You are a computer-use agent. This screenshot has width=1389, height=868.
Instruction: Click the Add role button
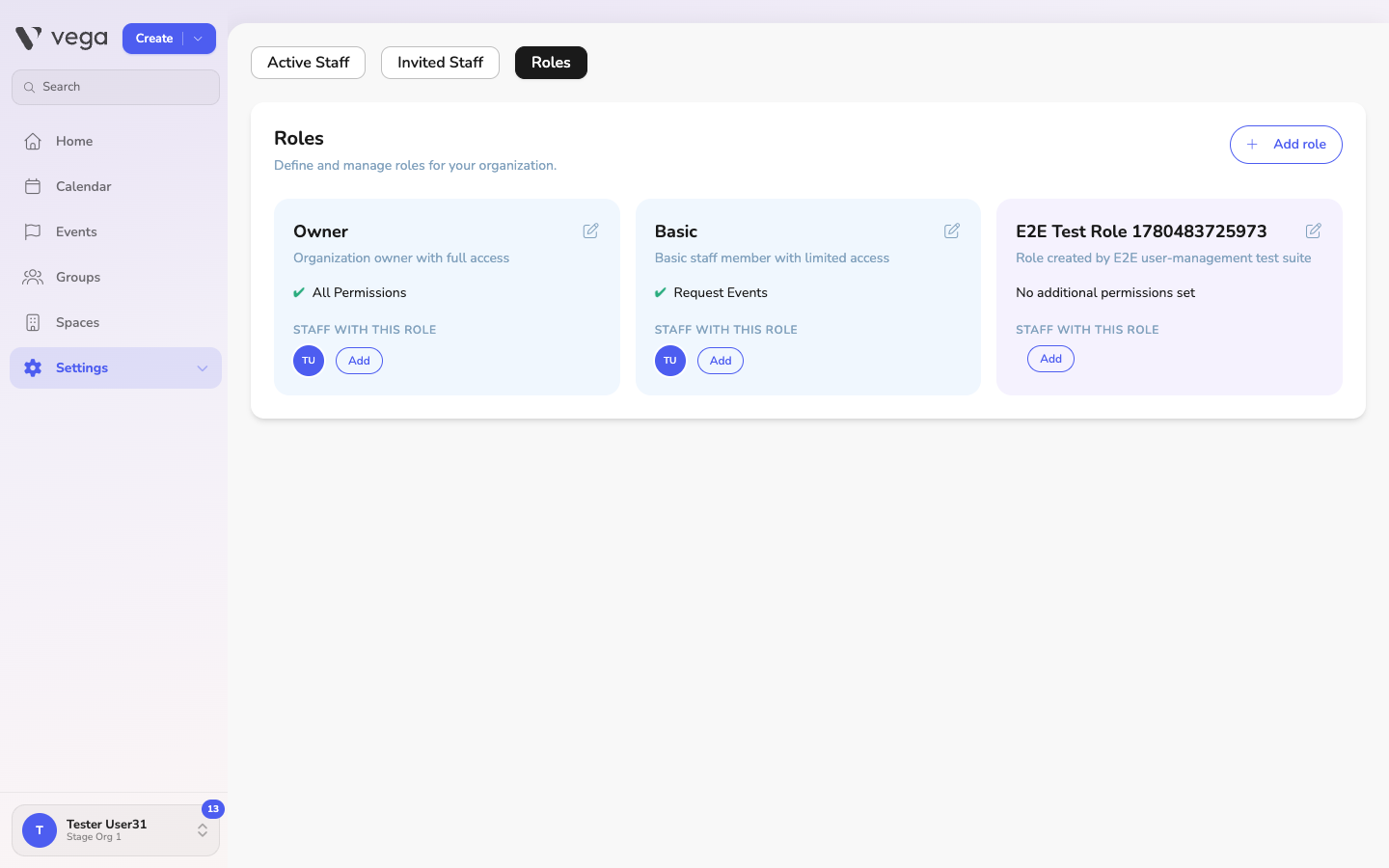coord(1286,145)
